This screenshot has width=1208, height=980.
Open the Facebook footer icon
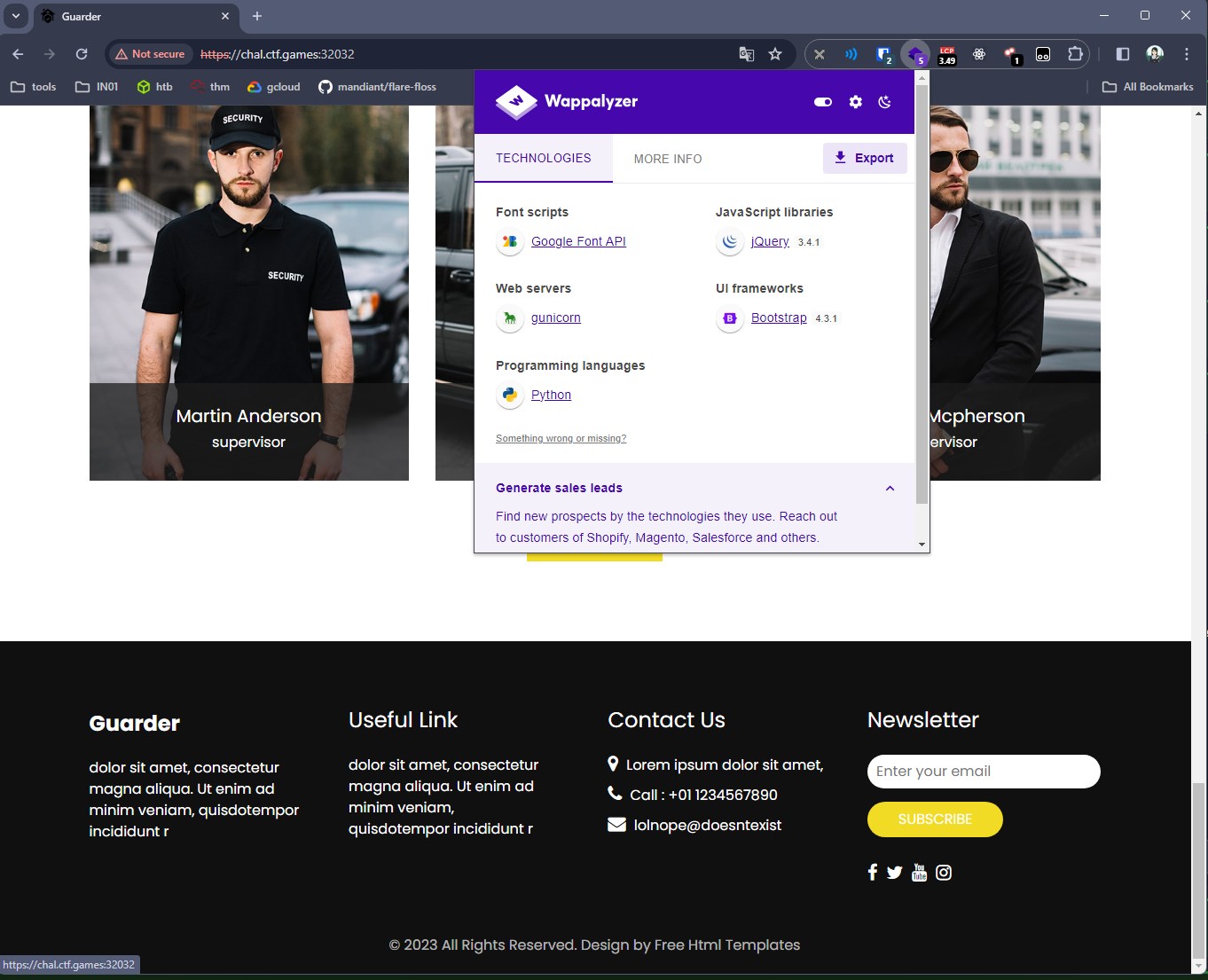873,873
